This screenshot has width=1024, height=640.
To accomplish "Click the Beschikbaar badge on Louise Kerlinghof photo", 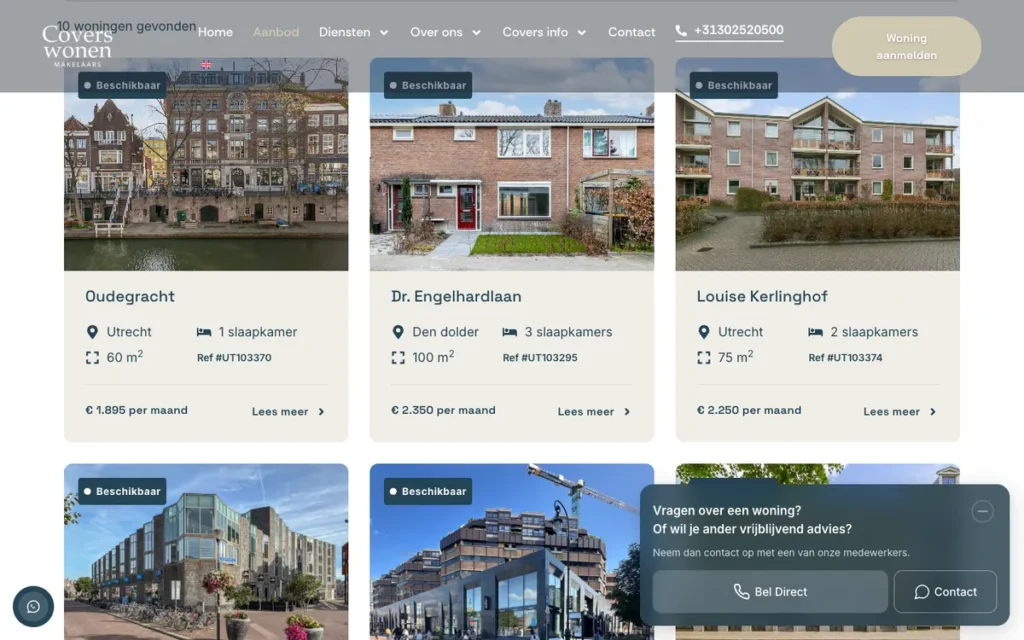I will coord(733,86).
